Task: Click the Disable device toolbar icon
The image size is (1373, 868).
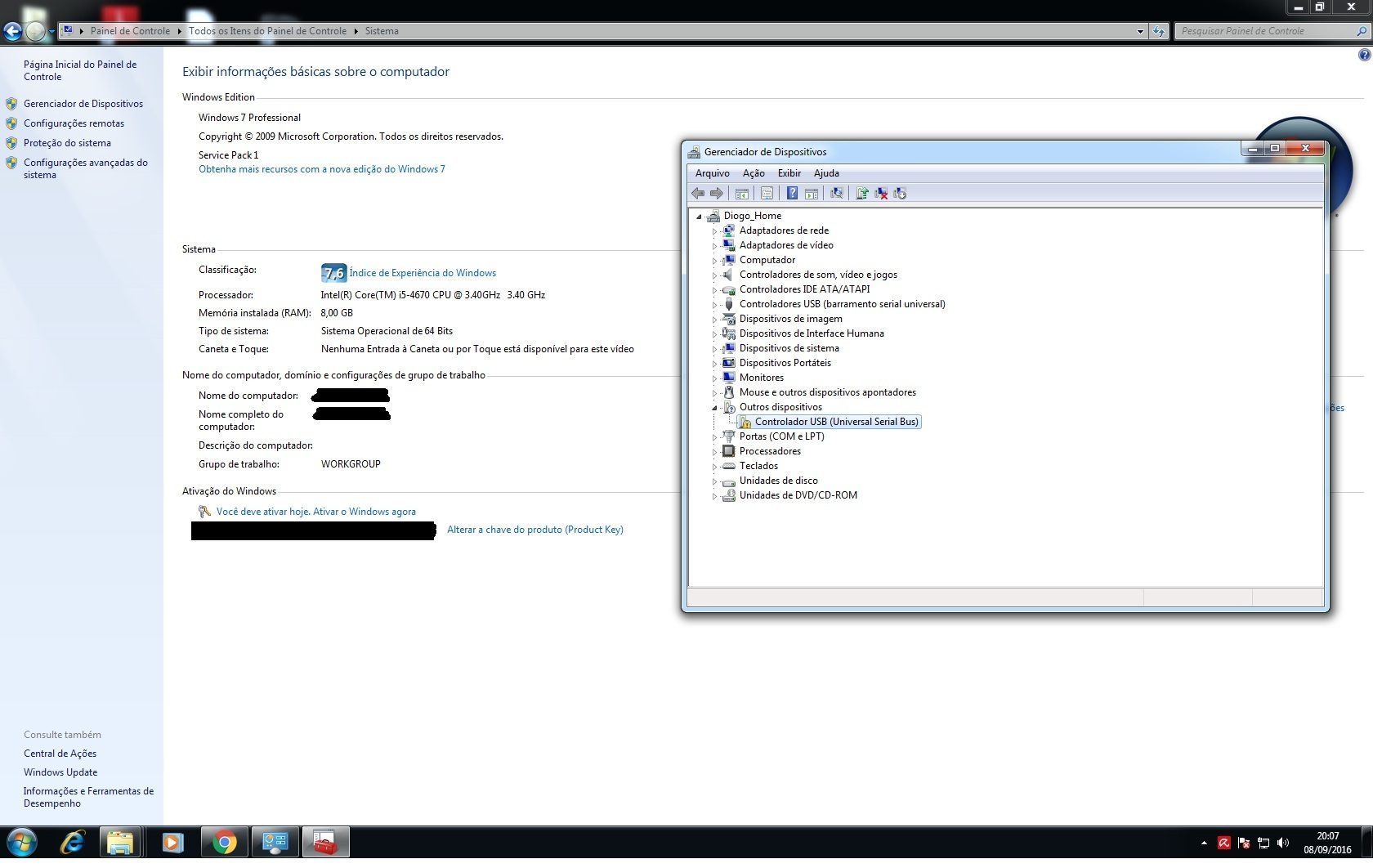Action: (x=900, y=194)
